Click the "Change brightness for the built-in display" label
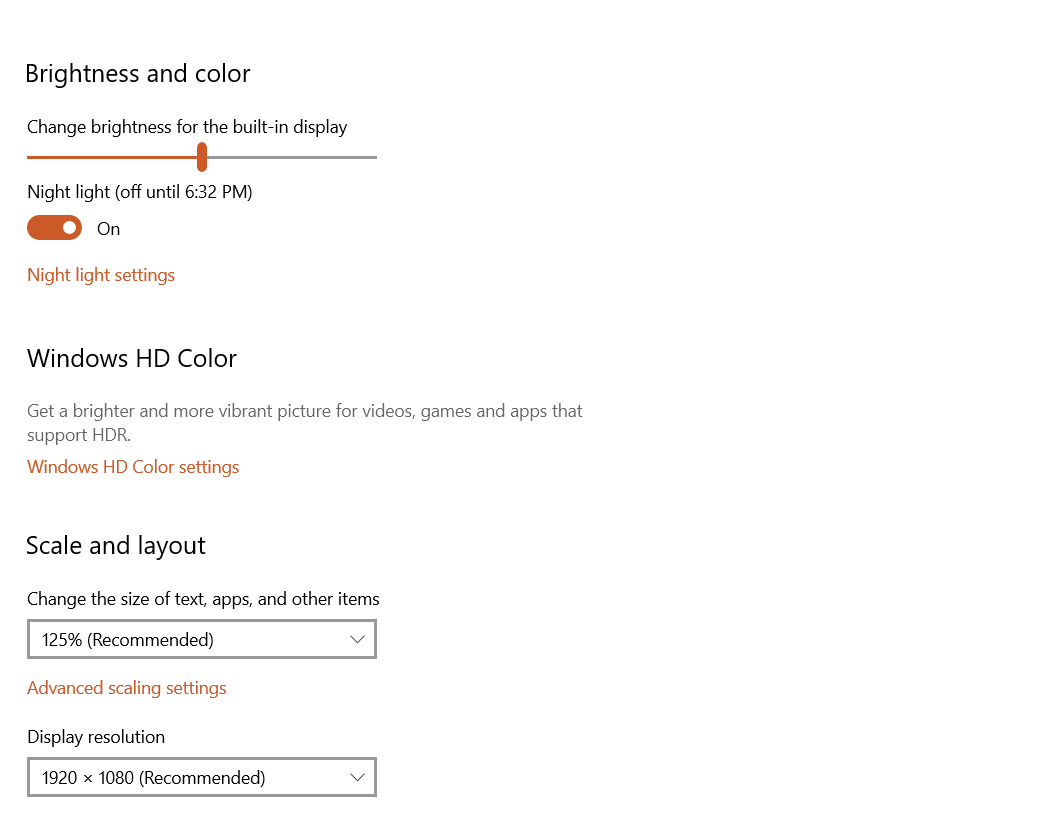 tap(187, 127)
